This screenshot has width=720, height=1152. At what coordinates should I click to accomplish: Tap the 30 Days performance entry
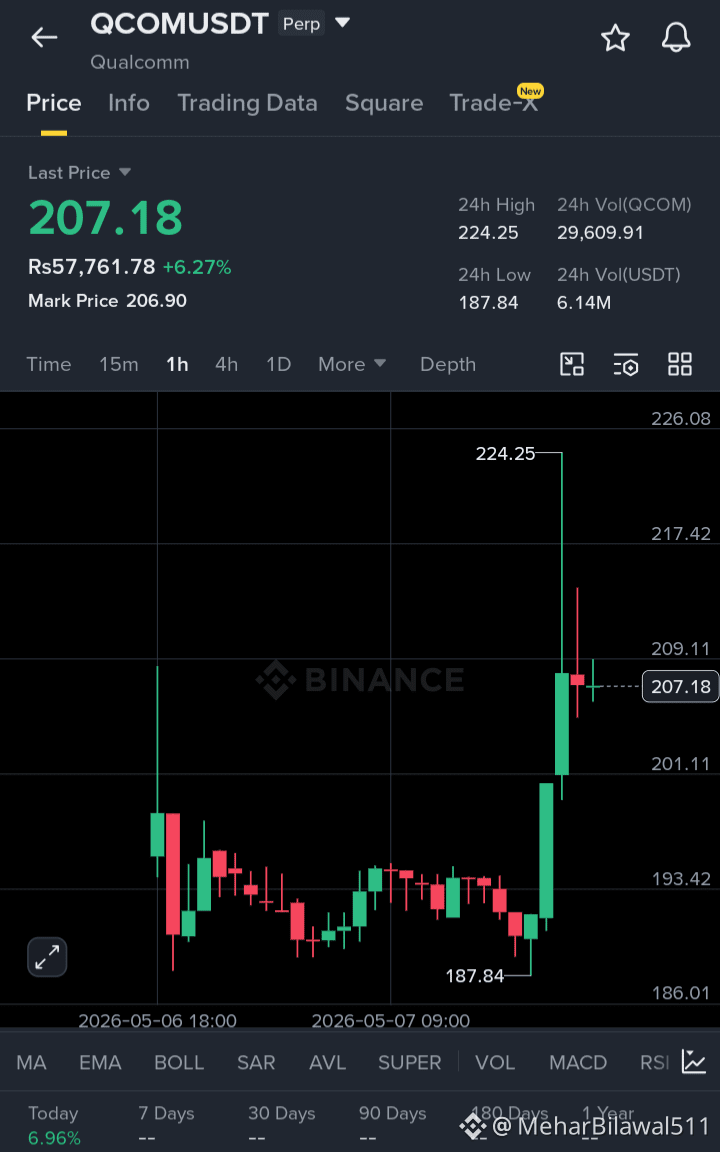click(x=281, y=1126)
